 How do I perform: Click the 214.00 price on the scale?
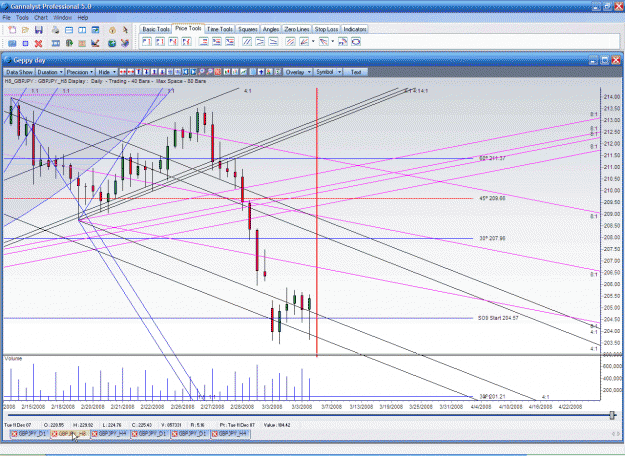tap(612, 97)
